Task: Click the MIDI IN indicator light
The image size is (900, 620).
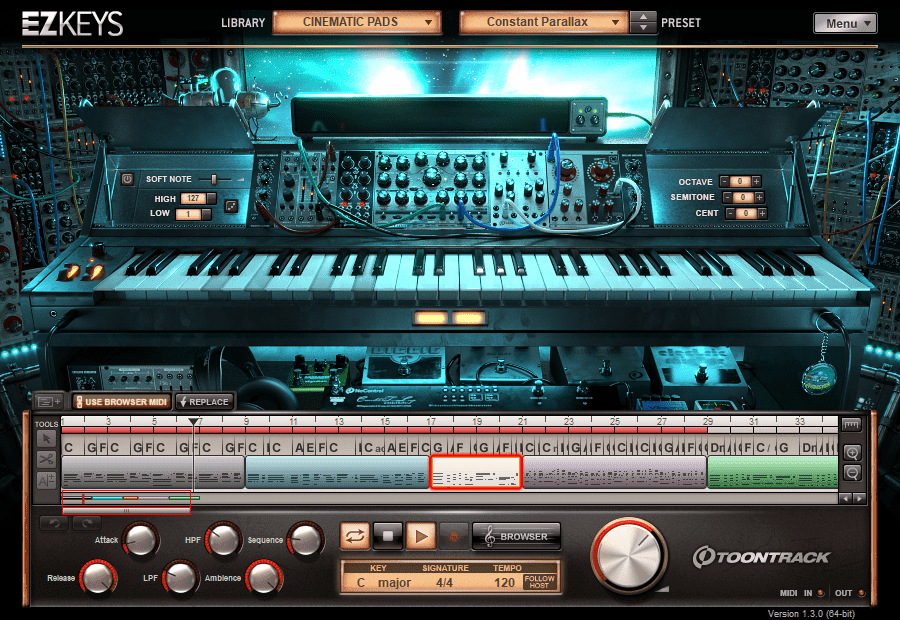Action: click(821, 593)
